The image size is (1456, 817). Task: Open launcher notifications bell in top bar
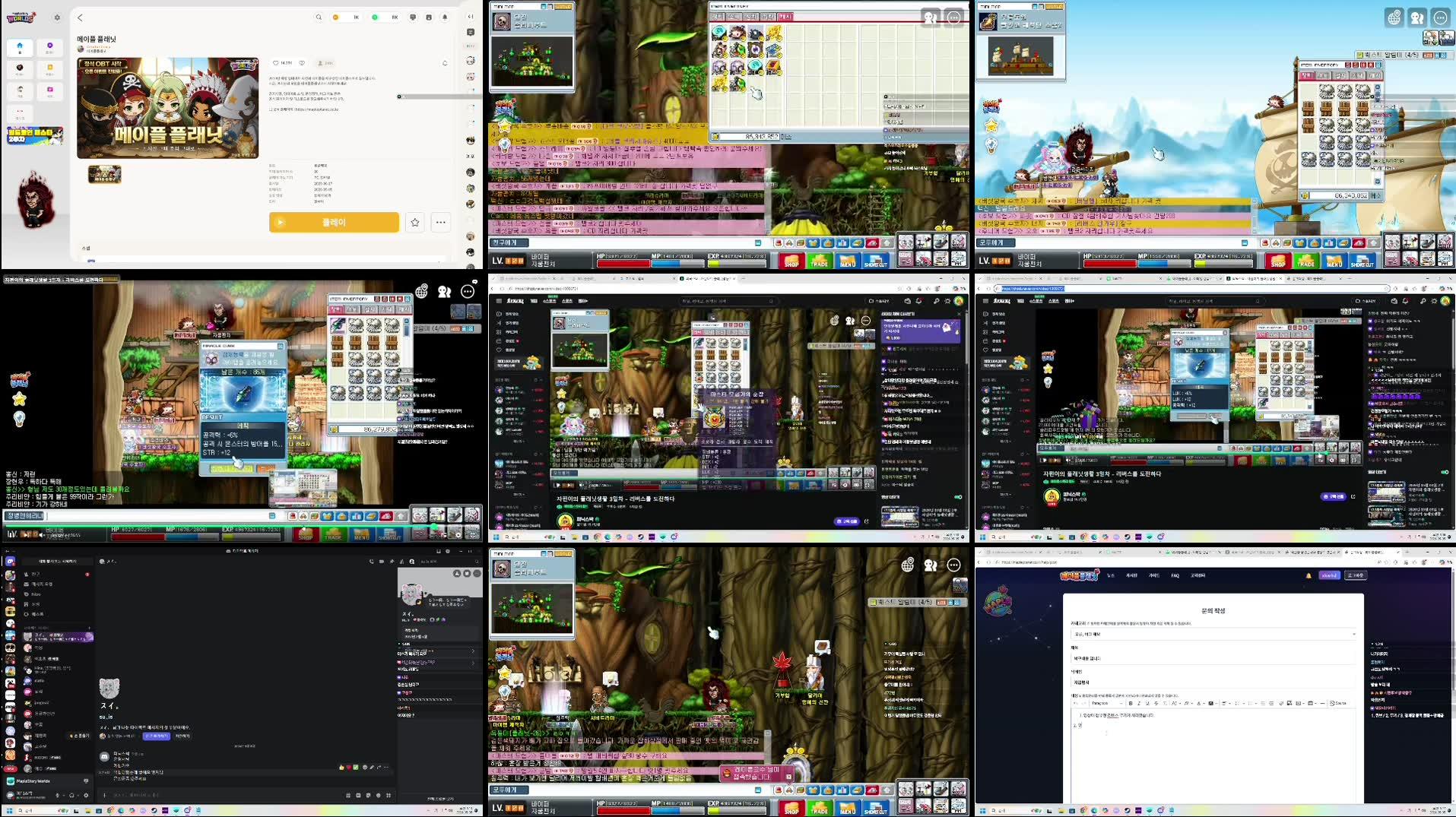pyautogui.click(x=445, y=17)
